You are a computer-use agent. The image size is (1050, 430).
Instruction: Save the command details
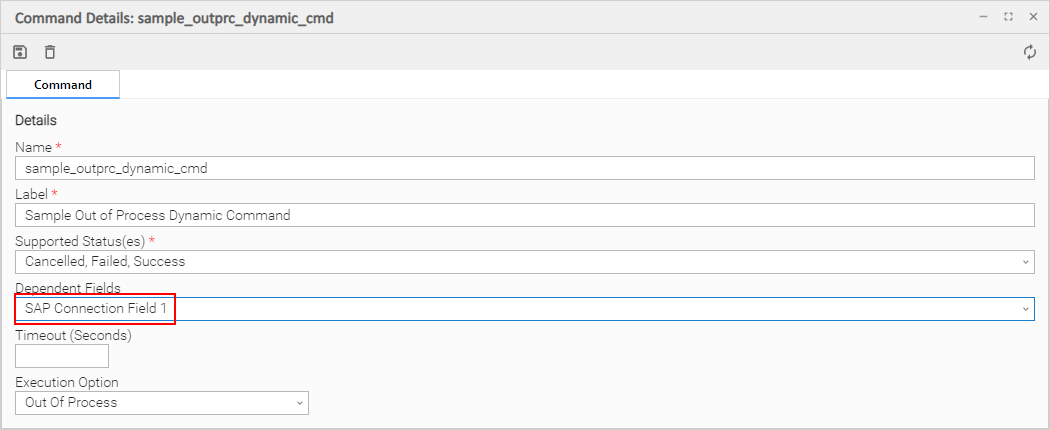[20, 52]
